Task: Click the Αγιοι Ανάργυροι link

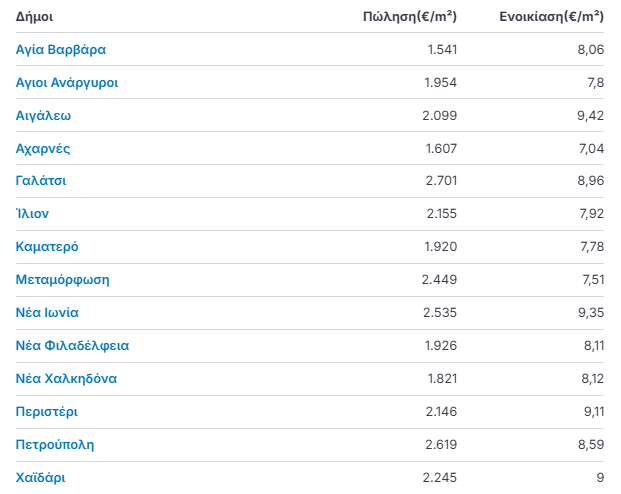Action: (67, 82)
